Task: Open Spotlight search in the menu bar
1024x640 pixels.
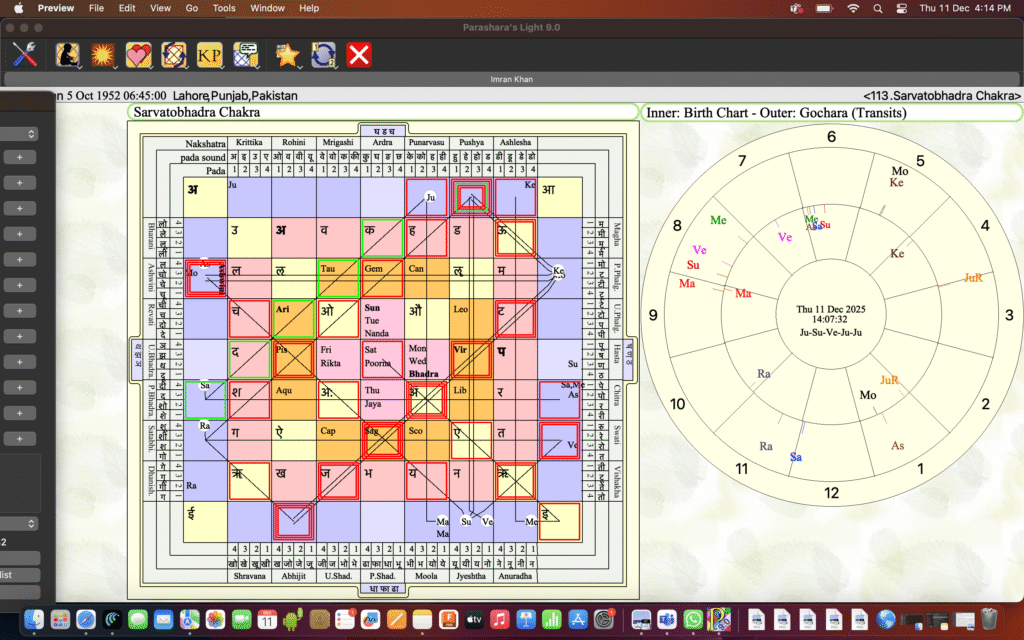Action: (877, 8)
